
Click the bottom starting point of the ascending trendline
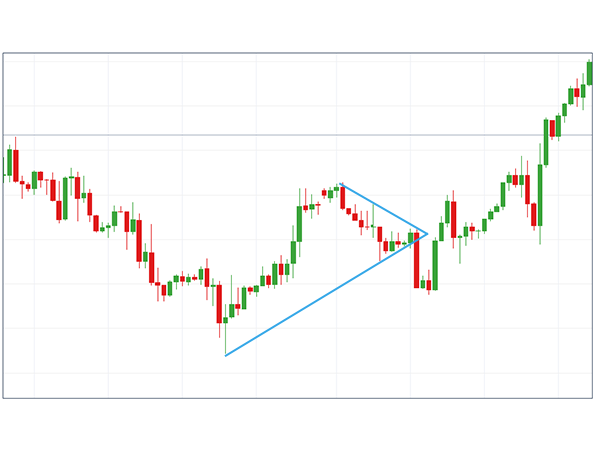coord(226,355)
